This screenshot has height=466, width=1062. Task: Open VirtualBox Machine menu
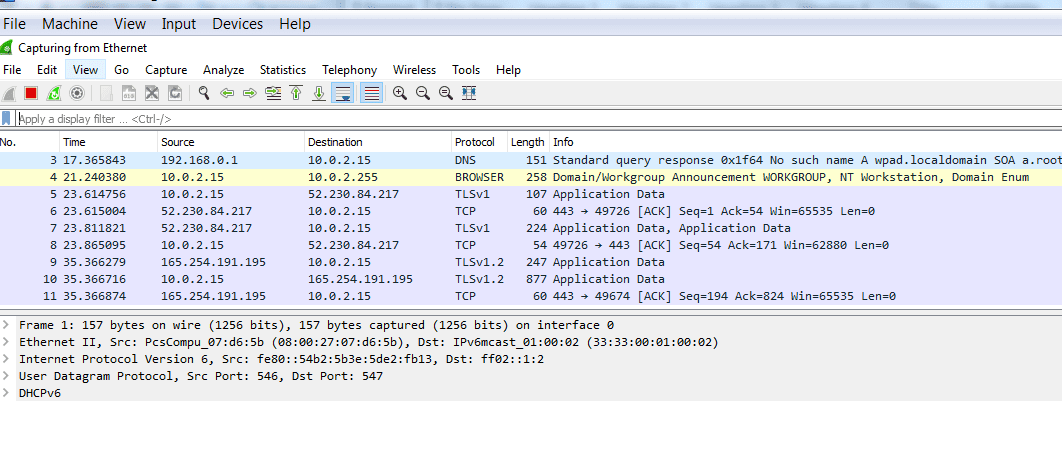tap(70, 24)
